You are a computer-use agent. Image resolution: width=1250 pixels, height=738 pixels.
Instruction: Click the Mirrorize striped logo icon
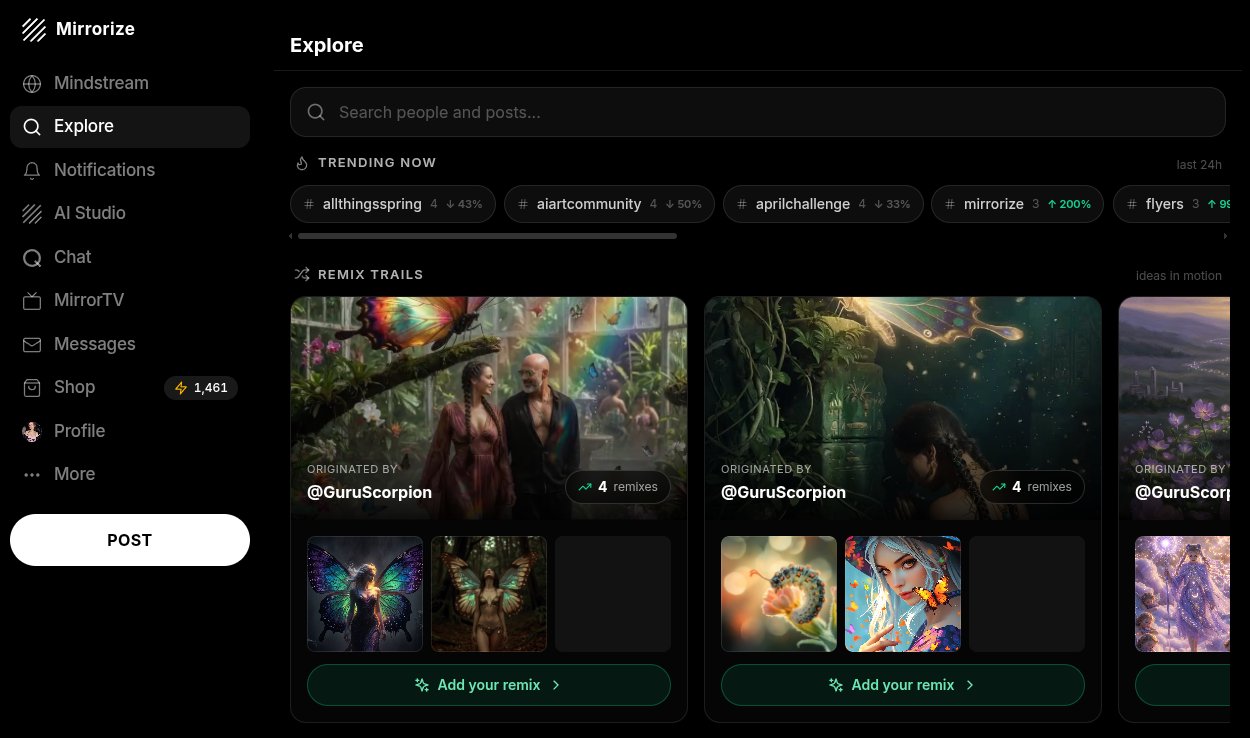[34, 30]
